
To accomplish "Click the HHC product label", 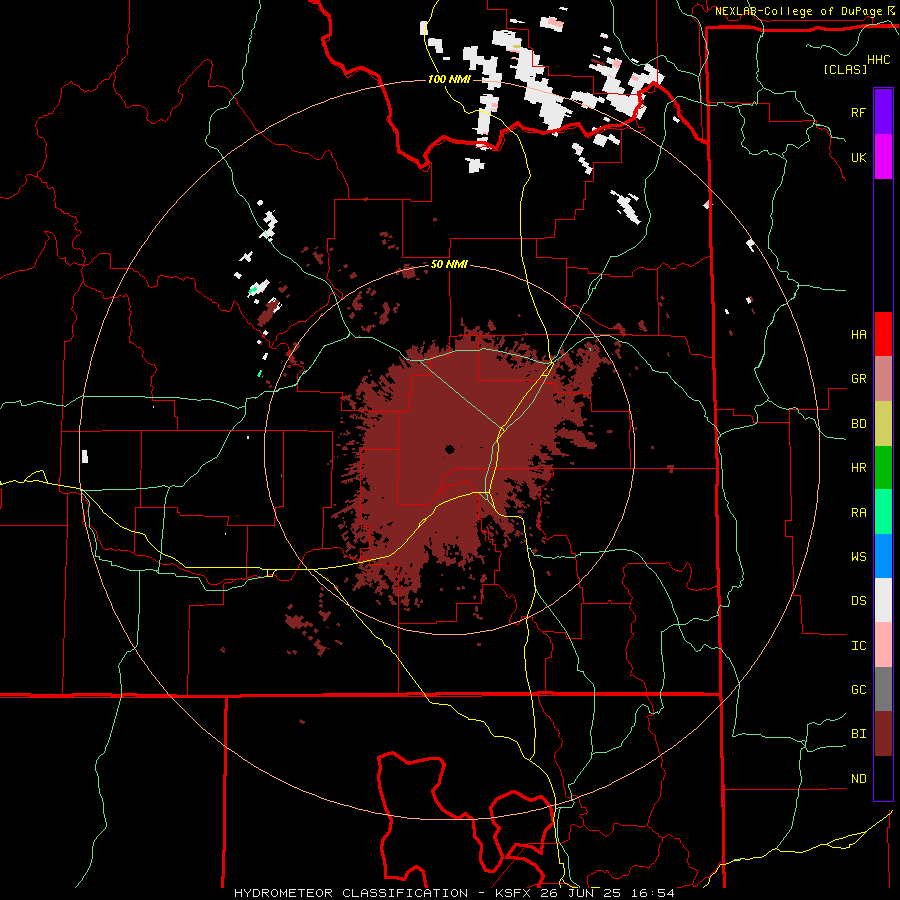I will (x=879, y=60).
